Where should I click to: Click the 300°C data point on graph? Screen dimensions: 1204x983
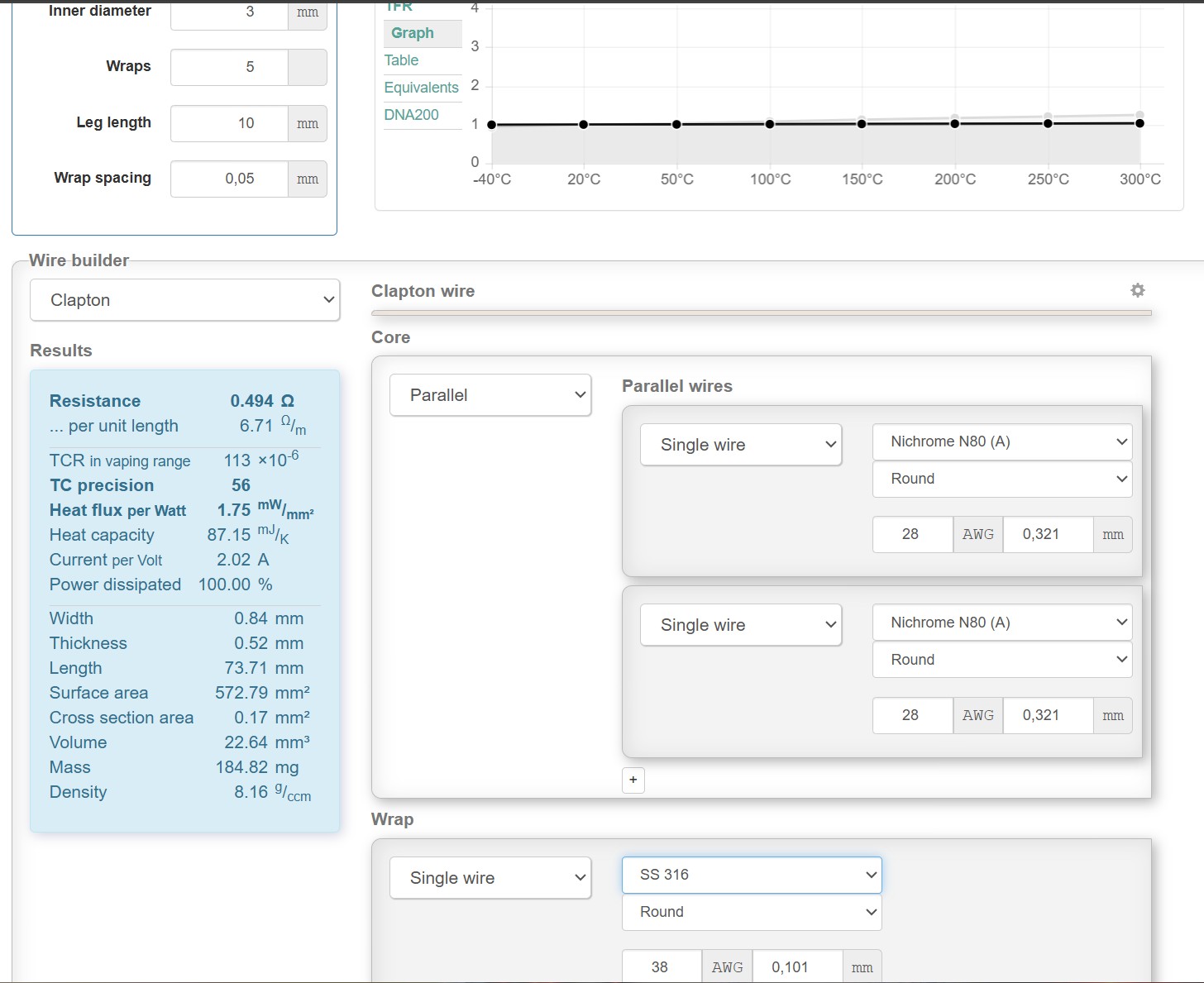(1139, 123)
